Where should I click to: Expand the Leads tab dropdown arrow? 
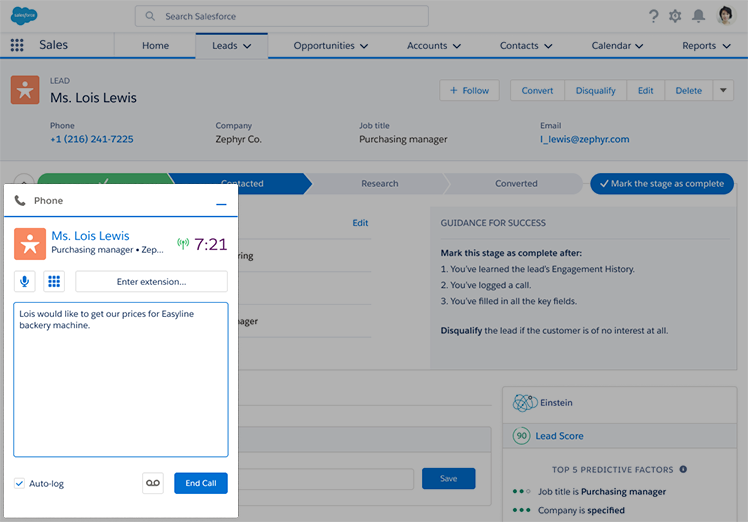click(247, 46)
